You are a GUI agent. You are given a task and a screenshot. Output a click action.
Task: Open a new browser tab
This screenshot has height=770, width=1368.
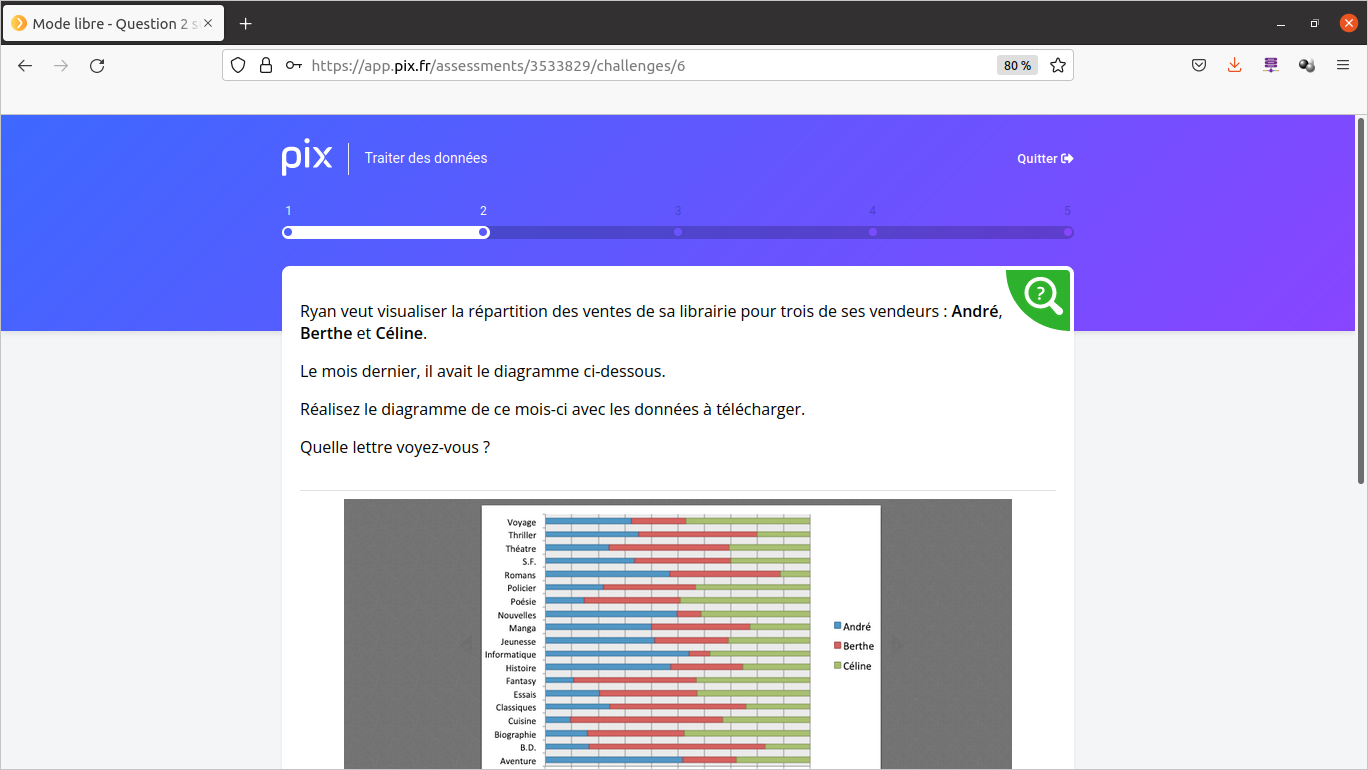(246, 24)
